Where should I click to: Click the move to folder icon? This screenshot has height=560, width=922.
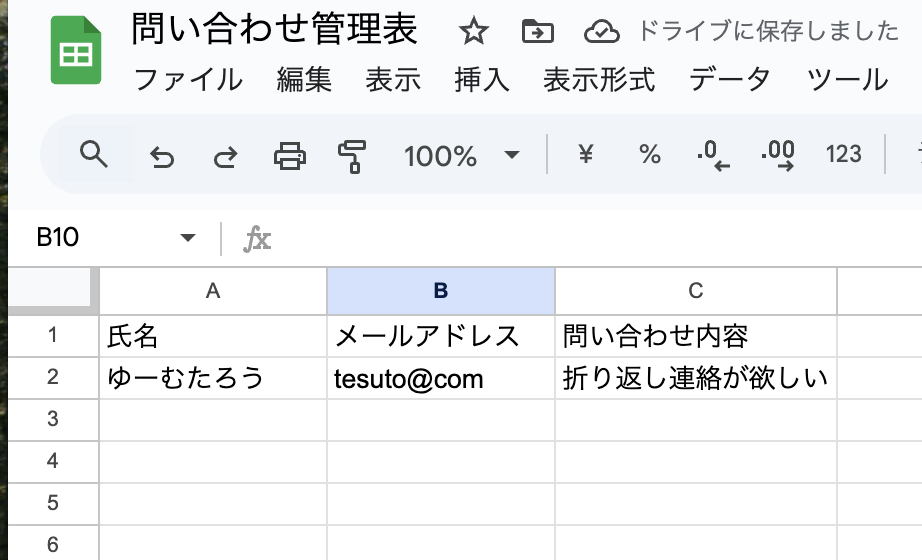coord(538,32)
